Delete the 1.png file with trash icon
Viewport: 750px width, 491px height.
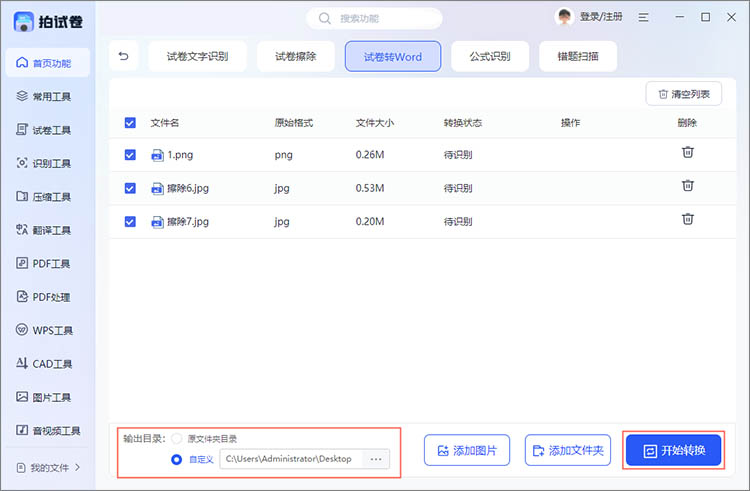click(x=687, y=153)
